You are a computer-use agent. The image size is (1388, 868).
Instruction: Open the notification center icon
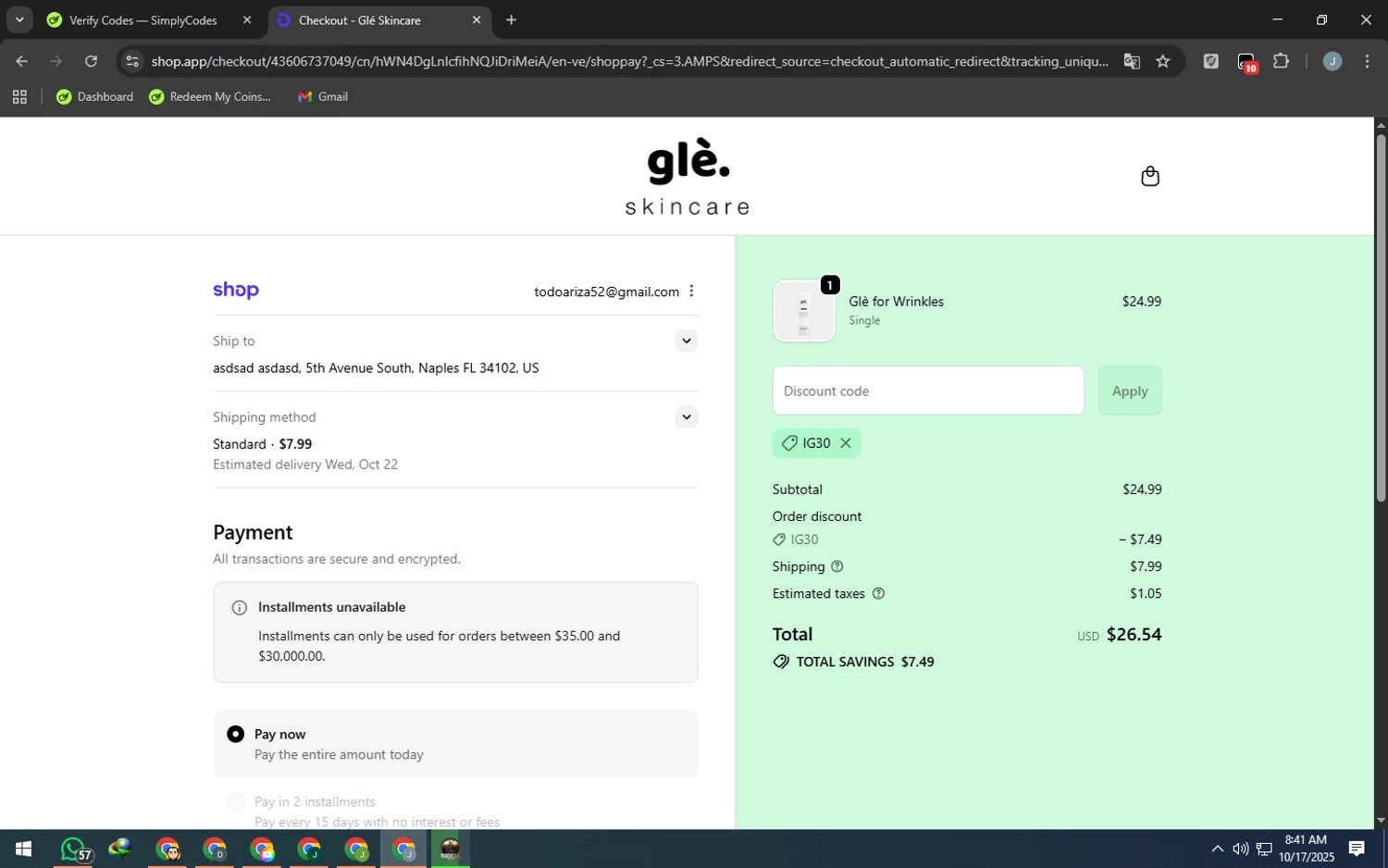click(1357, 849)
